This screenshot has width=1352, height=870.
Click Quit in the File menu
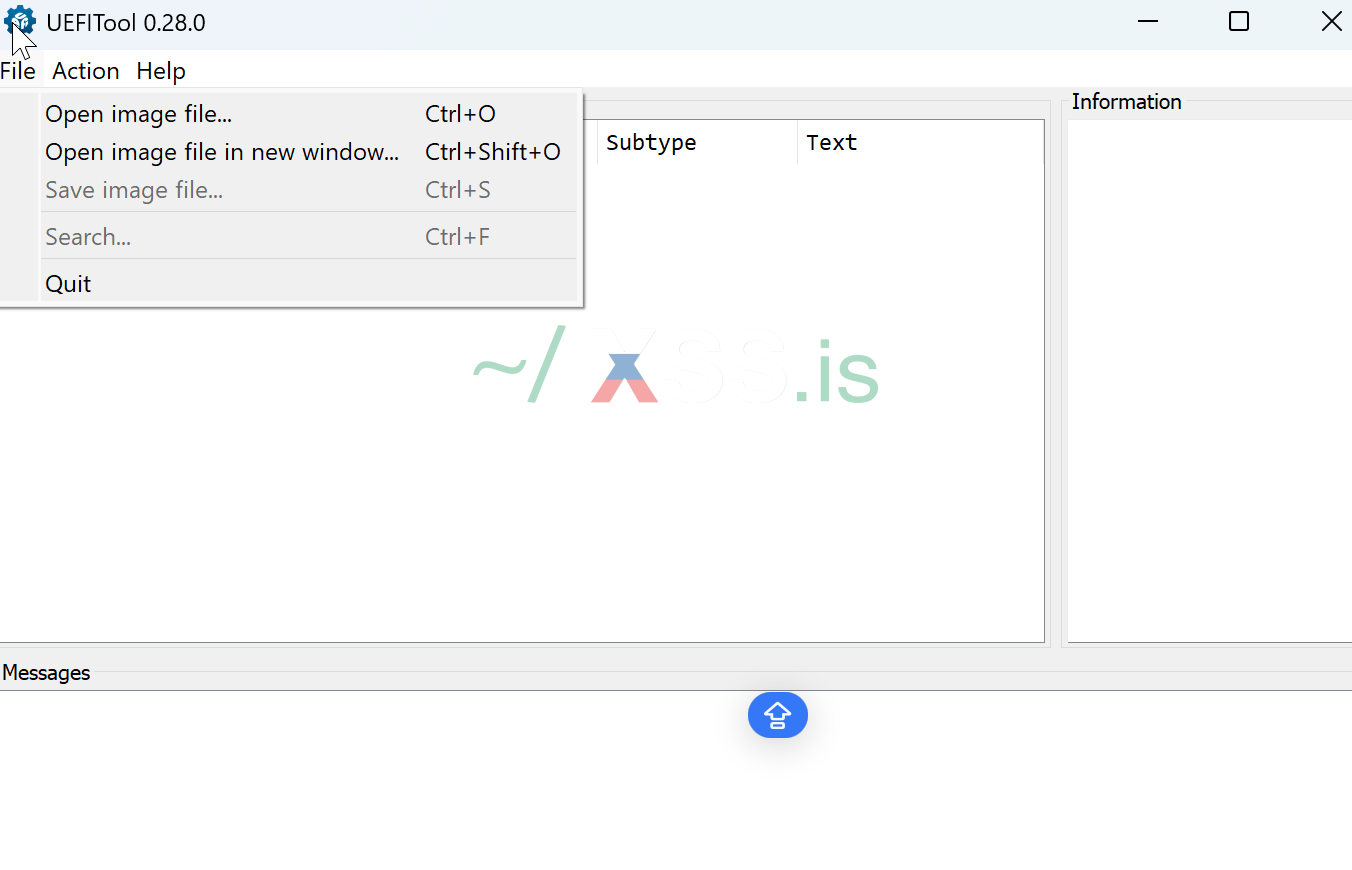coord(310,284)
